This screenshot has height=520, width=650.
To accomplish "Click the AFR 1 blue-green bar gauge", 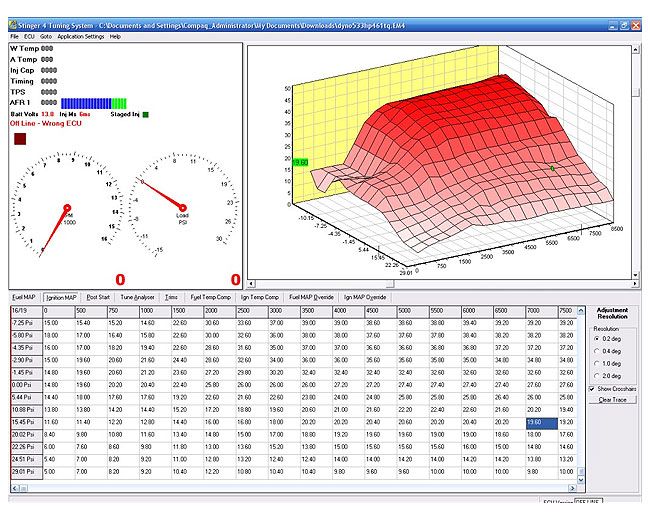I will (x=94, y=104).
